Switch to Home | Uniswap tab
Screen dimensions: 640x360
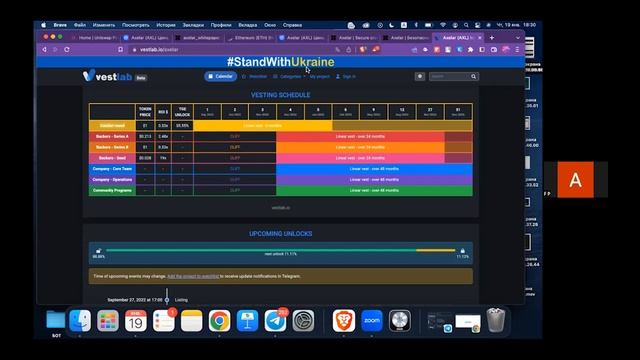pos(95,38)
